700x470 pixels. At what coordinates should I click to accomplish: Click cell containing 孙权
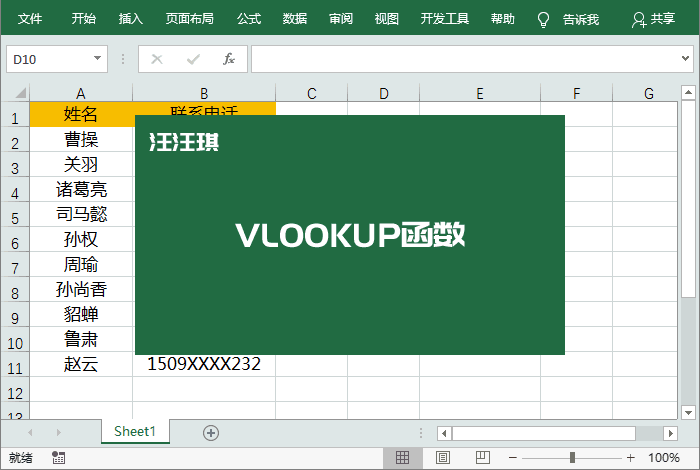(81, 239)
